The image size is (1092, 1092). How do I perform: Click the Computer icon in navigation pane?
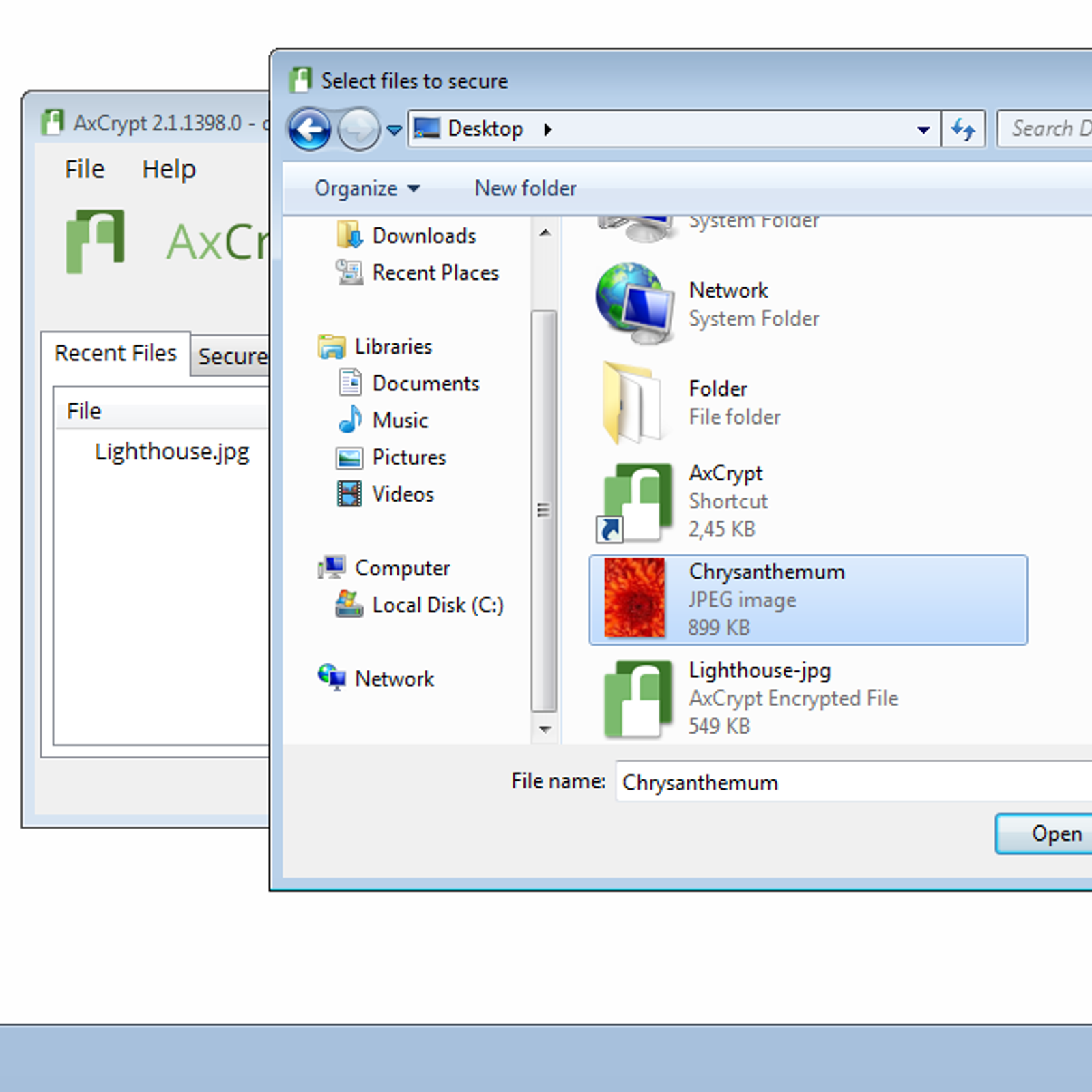pos(332,566)
